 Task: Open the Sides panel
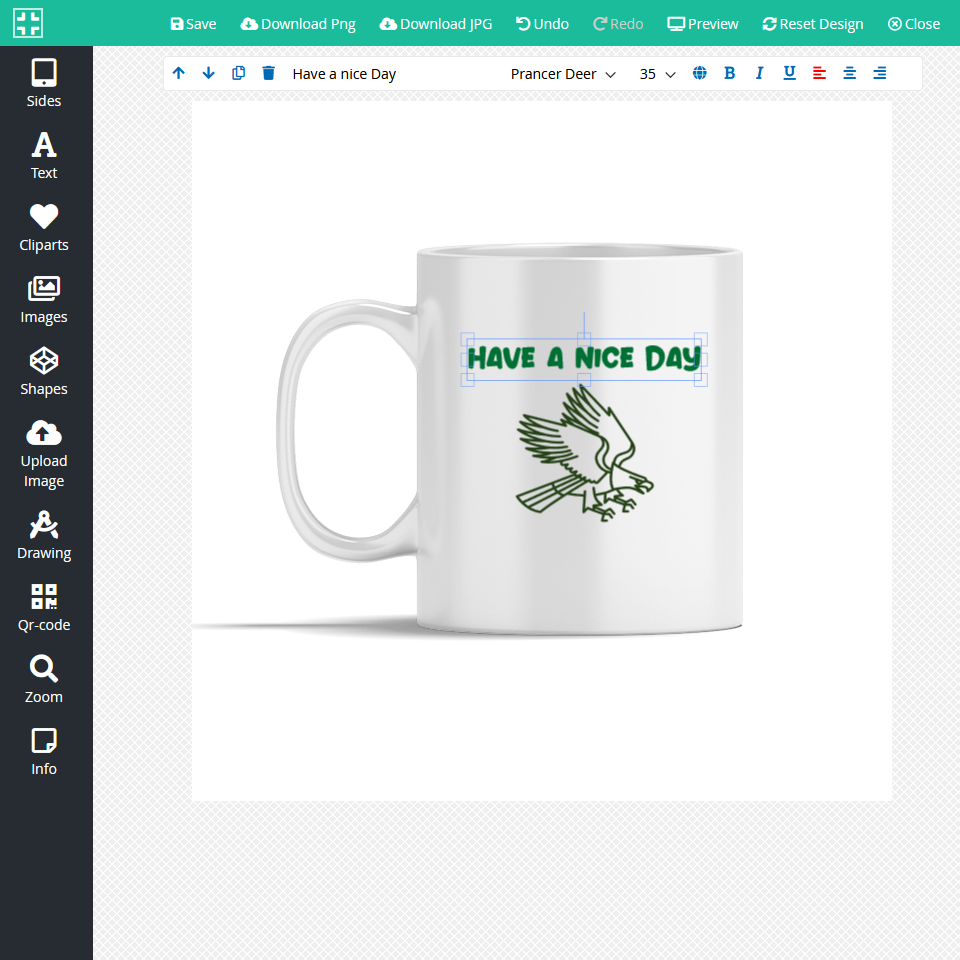[44, 84]
